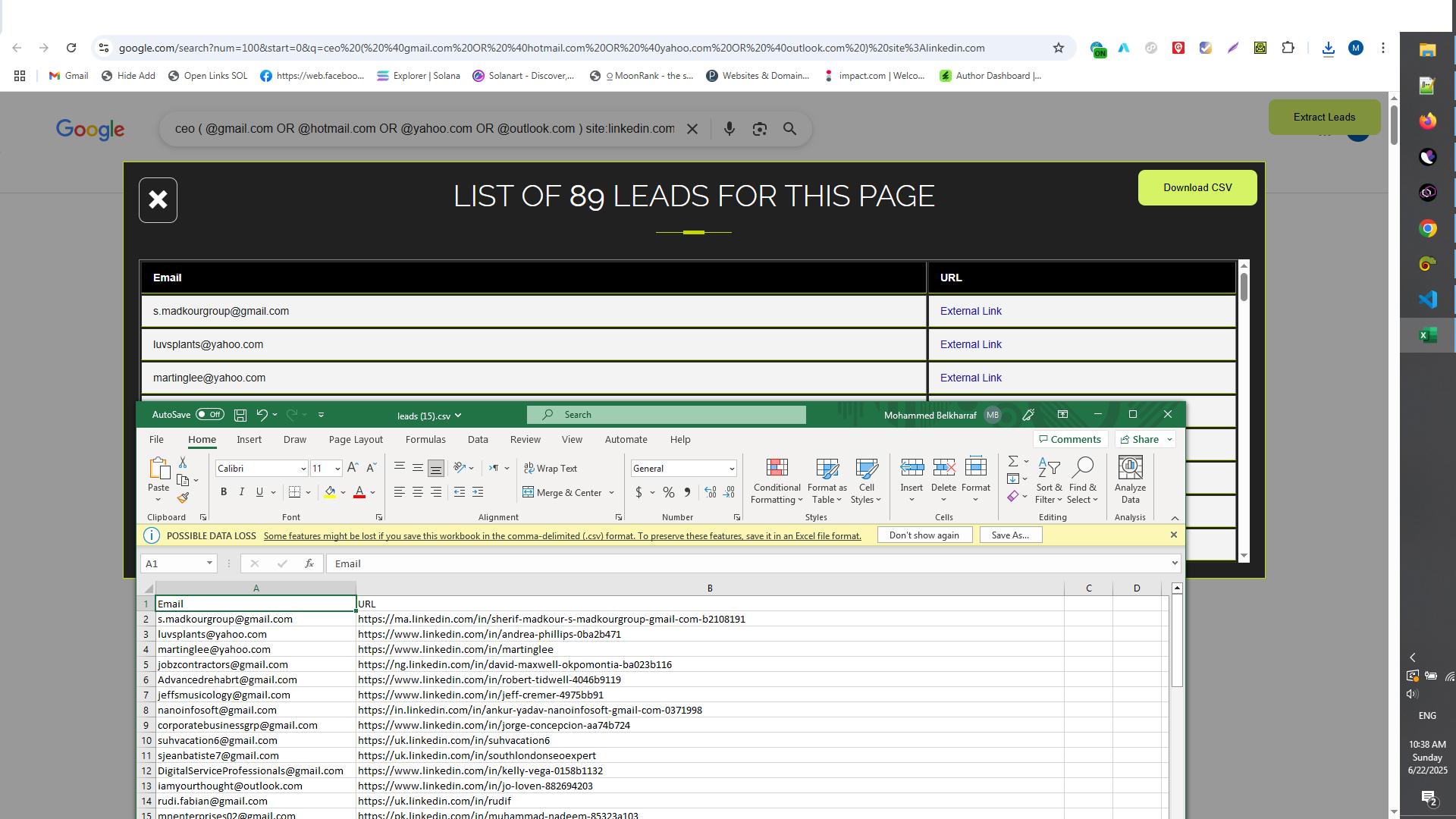Click the Analyze Data icon
Screen dimensions: 1456x819
(1130, 481)
